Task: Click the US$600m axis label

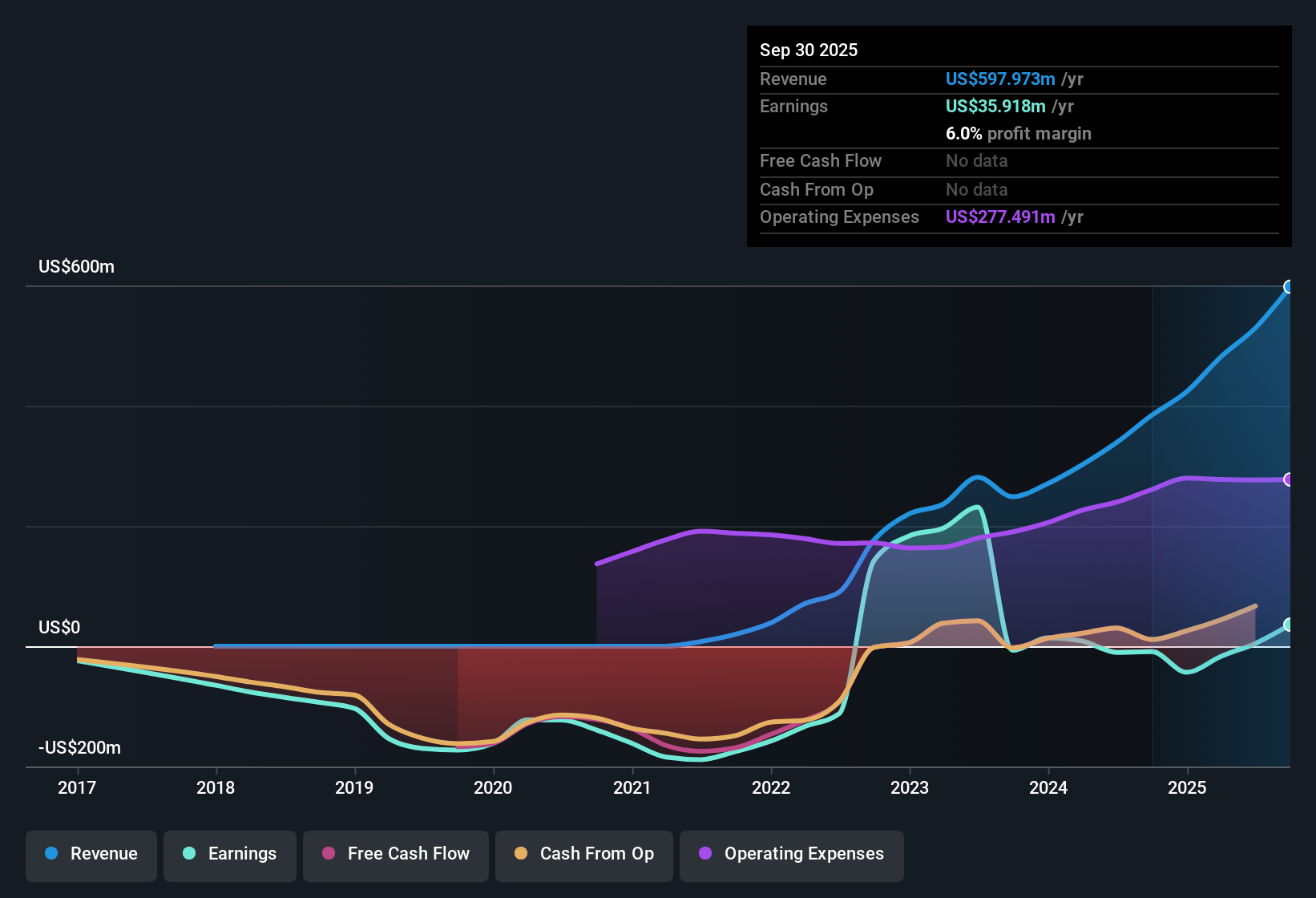Action: [x=76, y=266]
